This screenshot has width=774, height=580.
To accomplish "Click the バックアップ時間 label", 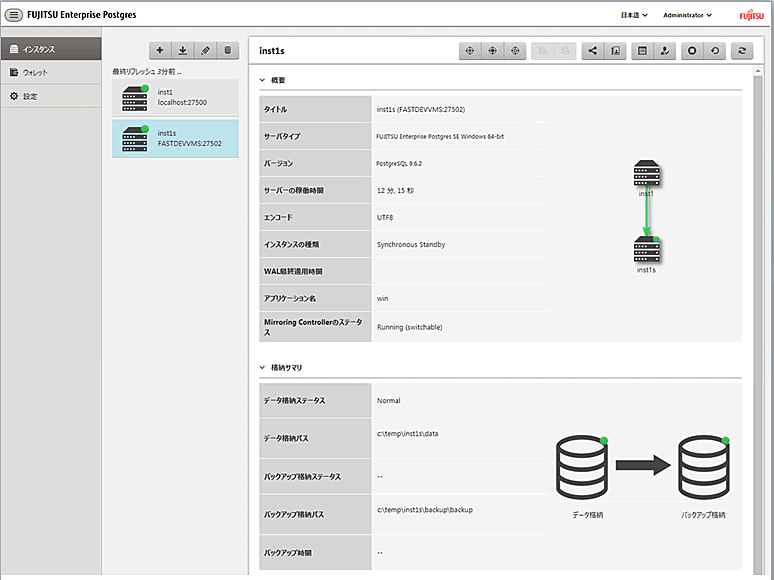I will tap(288, 553).
